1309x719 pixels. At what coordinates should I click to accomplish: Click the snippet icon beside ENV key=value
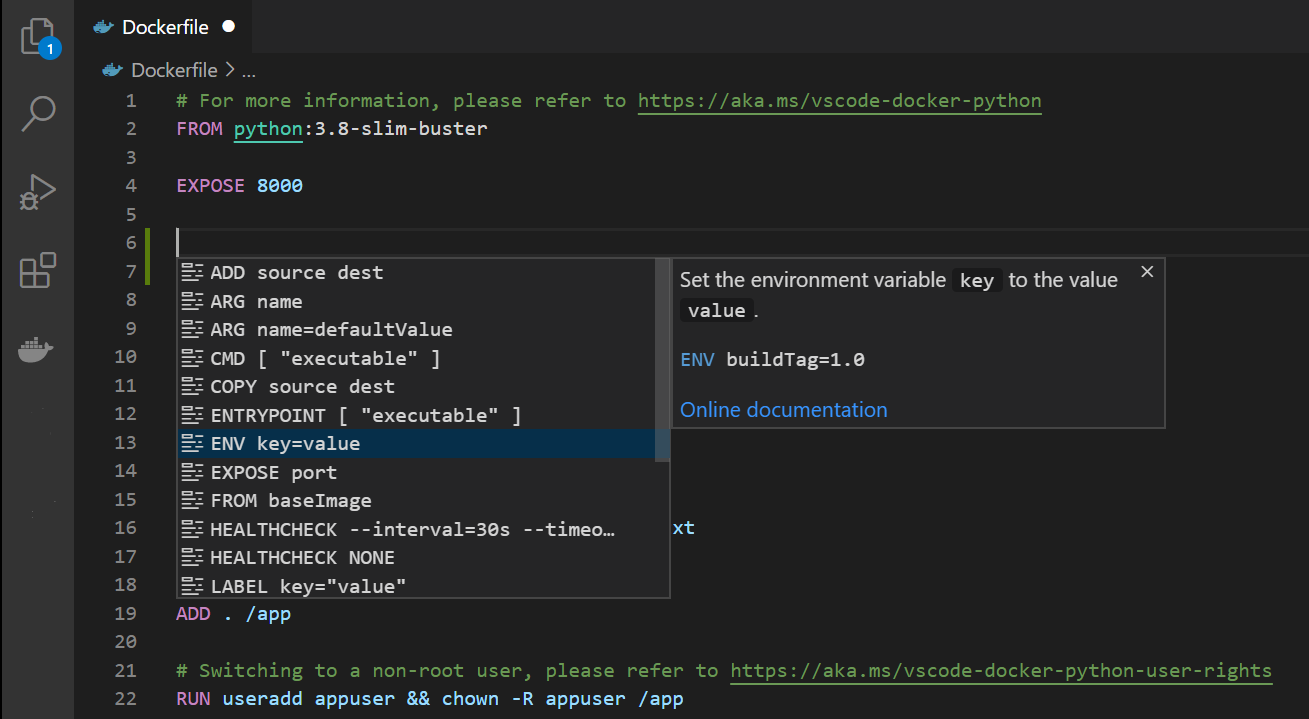[x=192, y=443]
